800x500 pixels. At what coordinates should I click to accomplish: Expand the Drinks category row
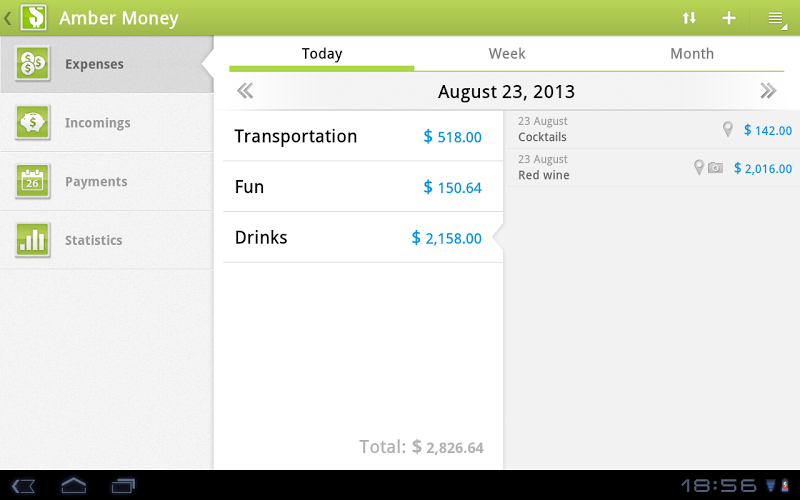click(362, 238)
